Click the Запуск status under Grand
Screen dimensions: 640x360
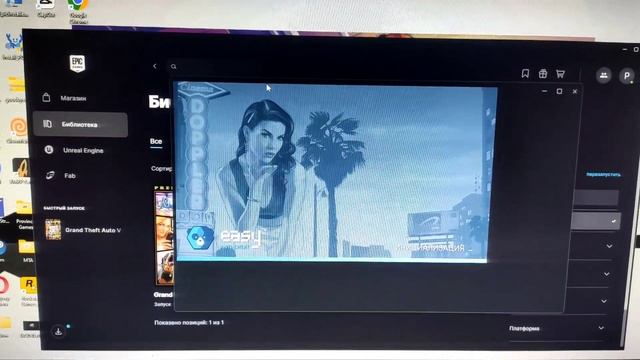[x=162, y=304]
